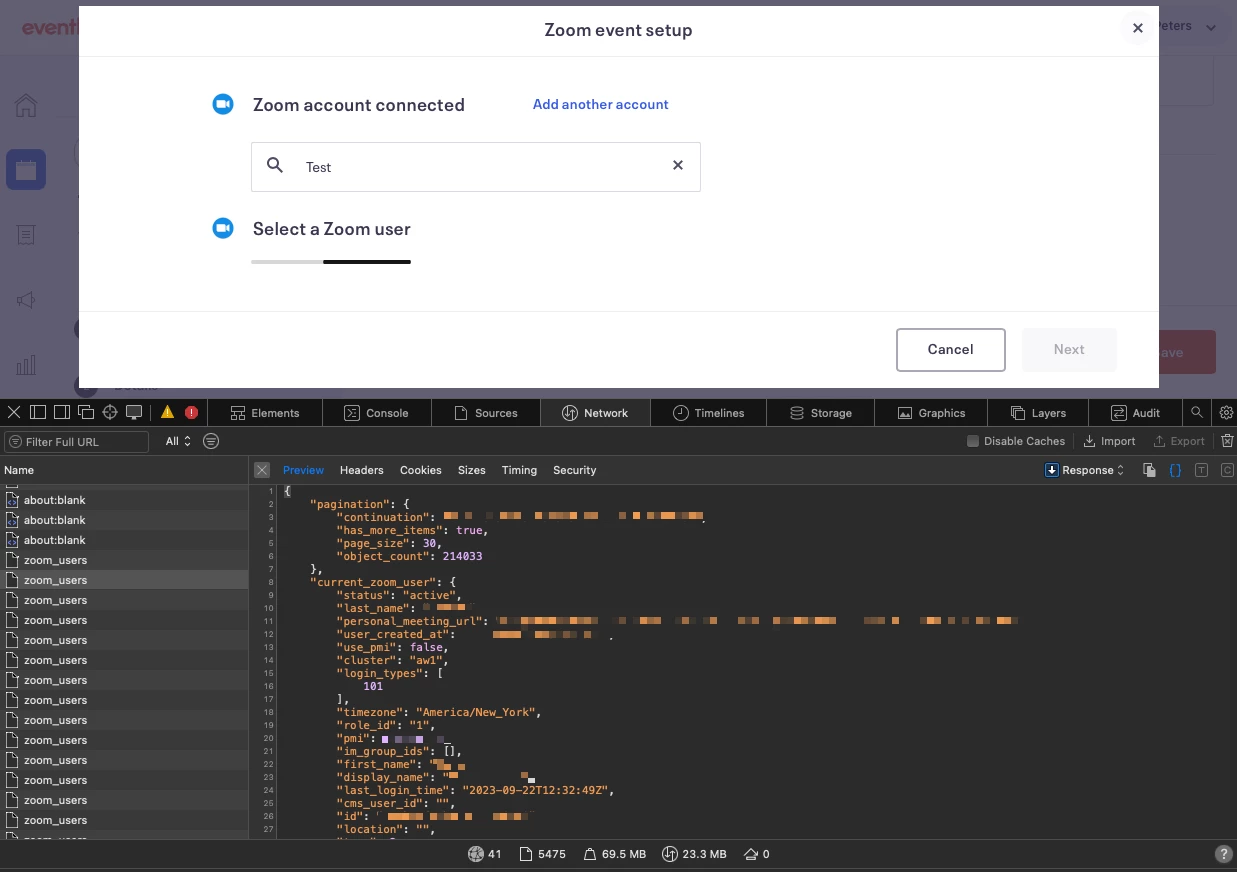This screenshot has width=1237, height=872.
Task: Click the Cancel button
Action: (950, 349)
